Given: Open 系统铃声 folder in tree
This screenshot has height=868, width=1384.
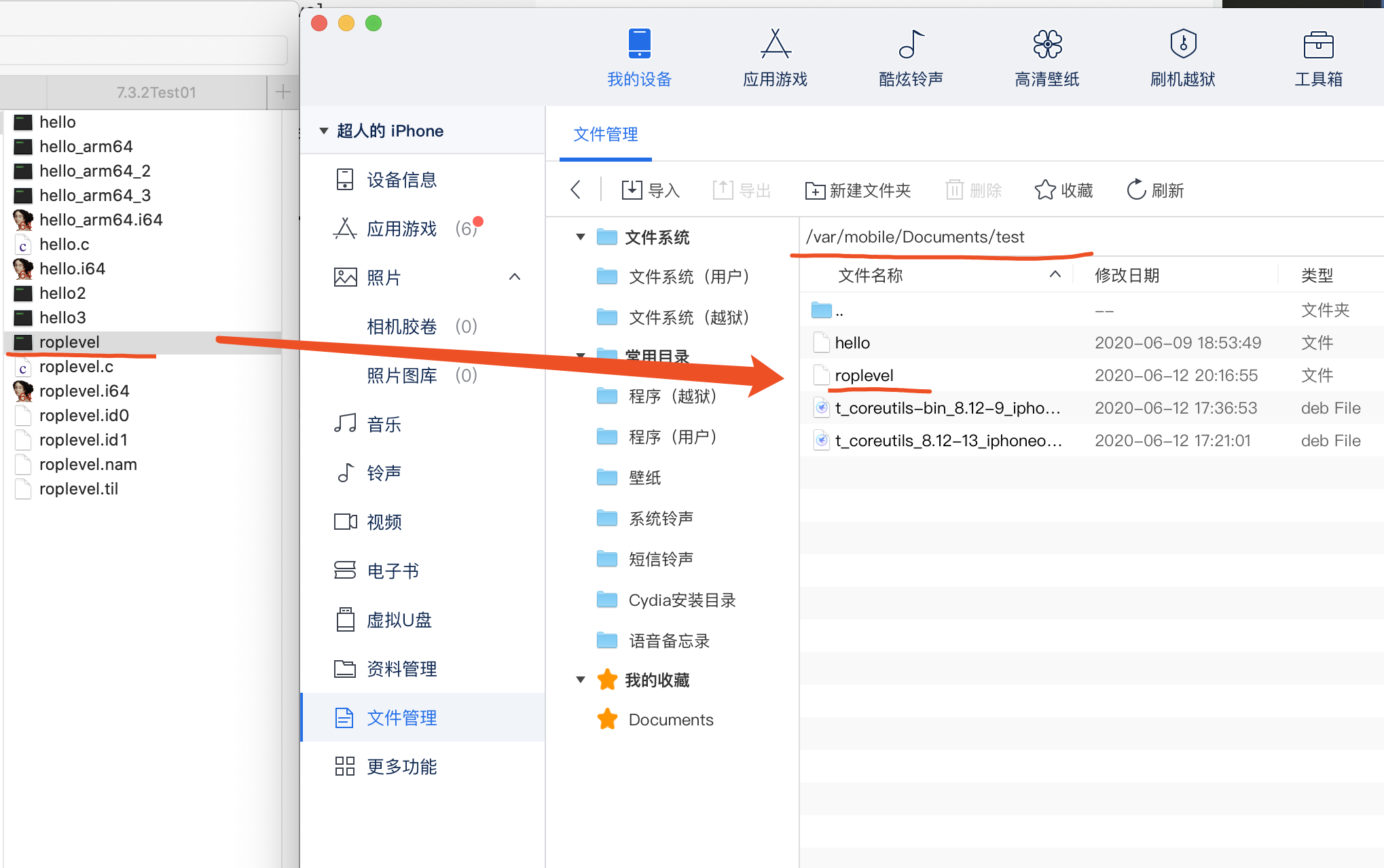Looking at the screenshot, I should tap(645, 518).
